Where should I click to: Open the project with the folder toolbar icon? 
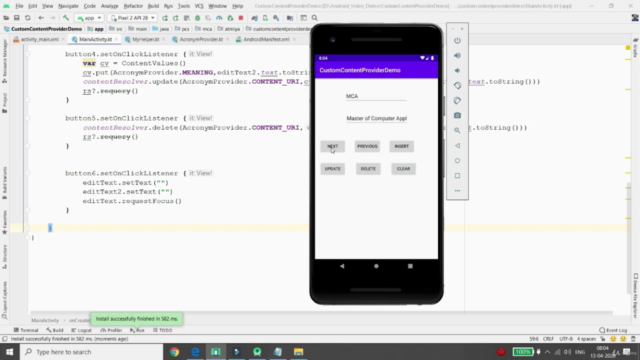(6, 18)
